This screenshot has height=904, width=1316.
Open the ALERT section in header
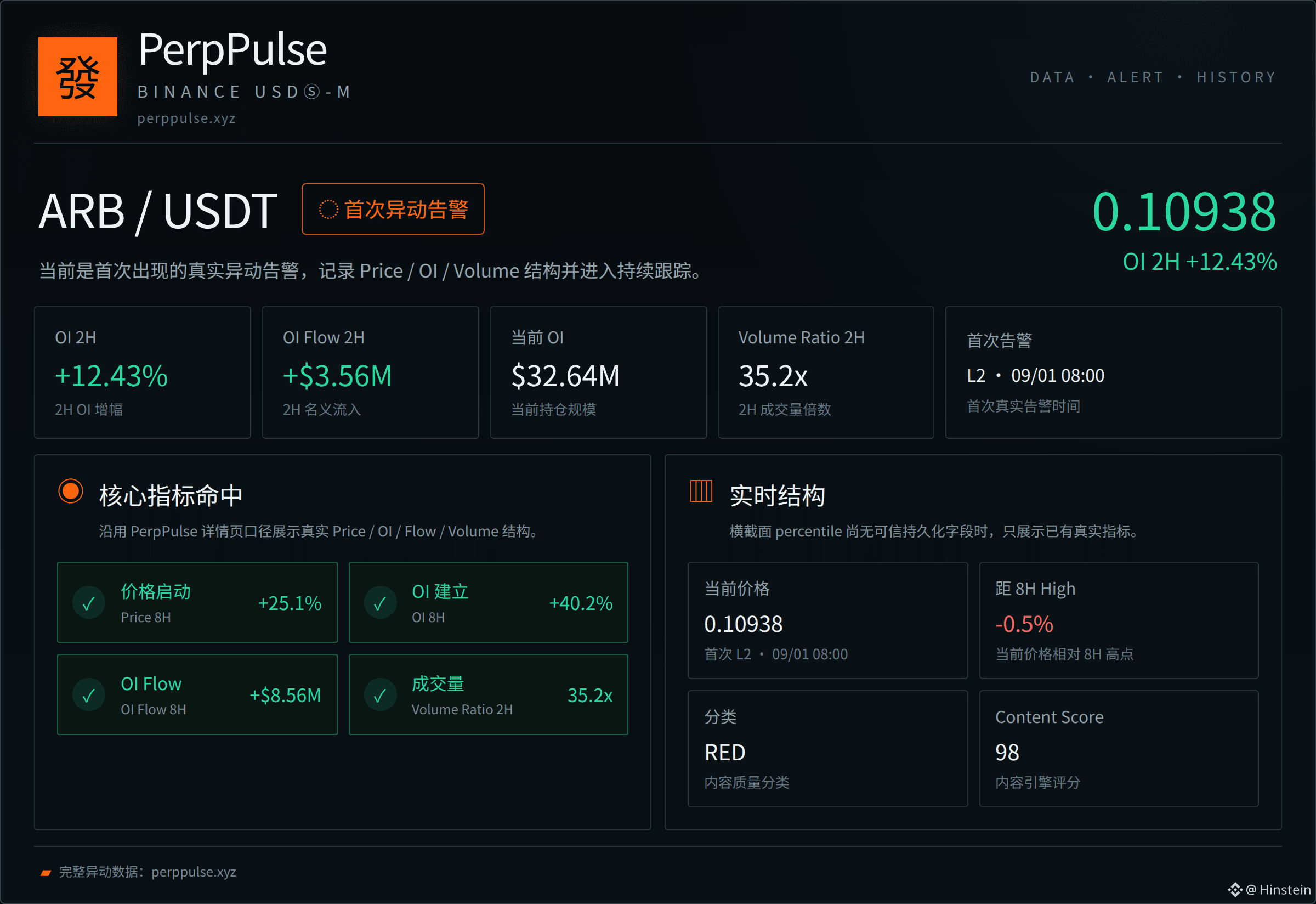[1136, 77]
